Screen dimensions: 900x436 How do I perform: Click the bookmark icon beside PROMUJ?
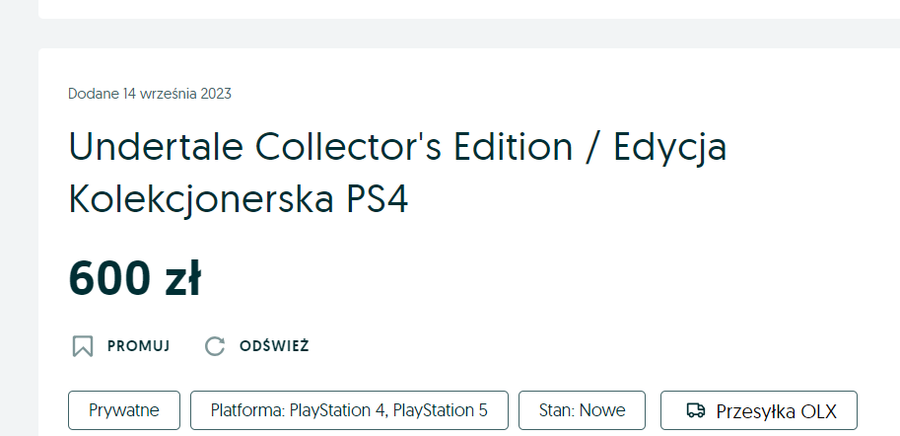(x=83, y=346)
